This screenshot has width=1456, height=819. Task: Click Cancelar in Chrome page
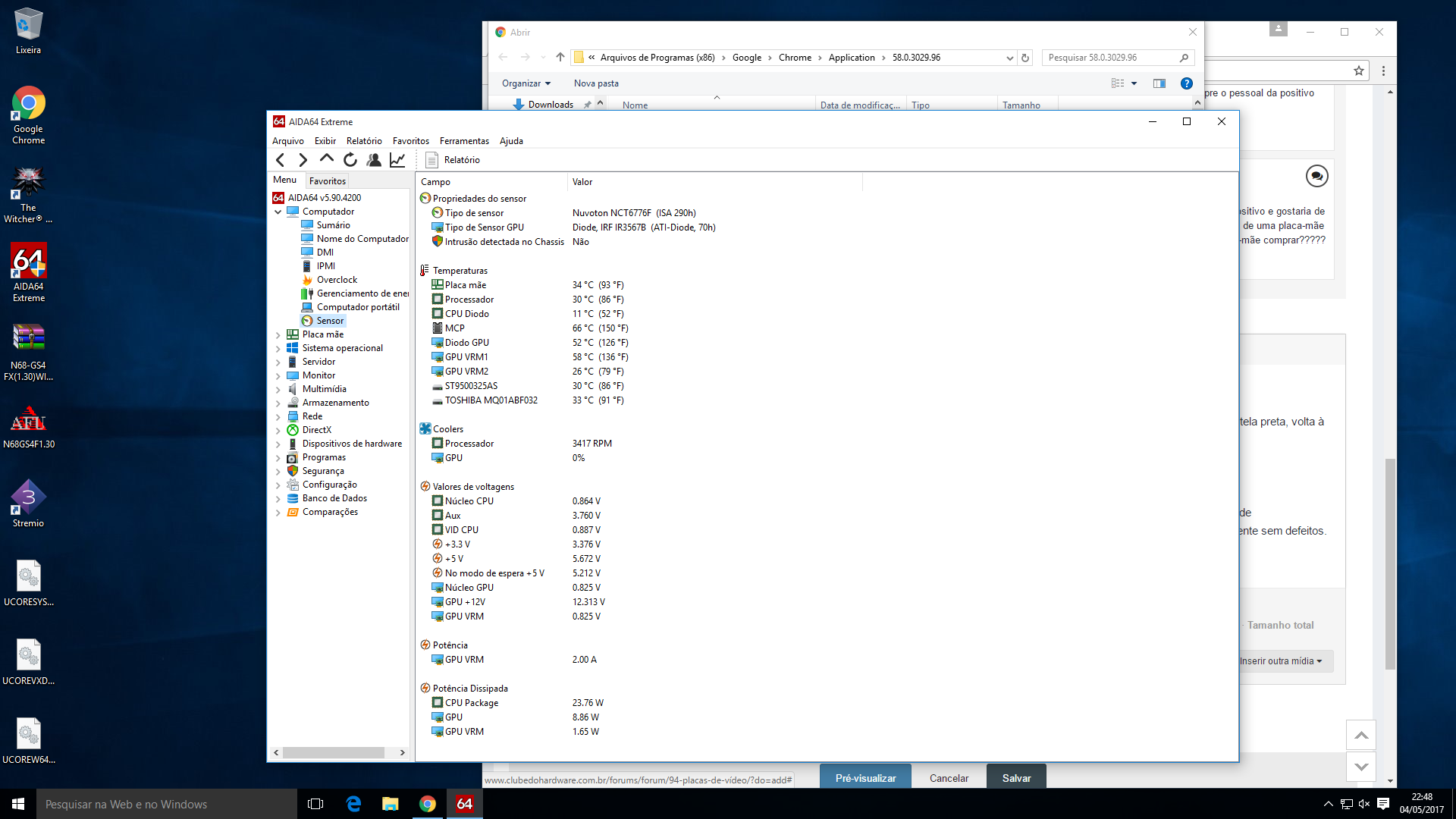(x=949, y=778)
